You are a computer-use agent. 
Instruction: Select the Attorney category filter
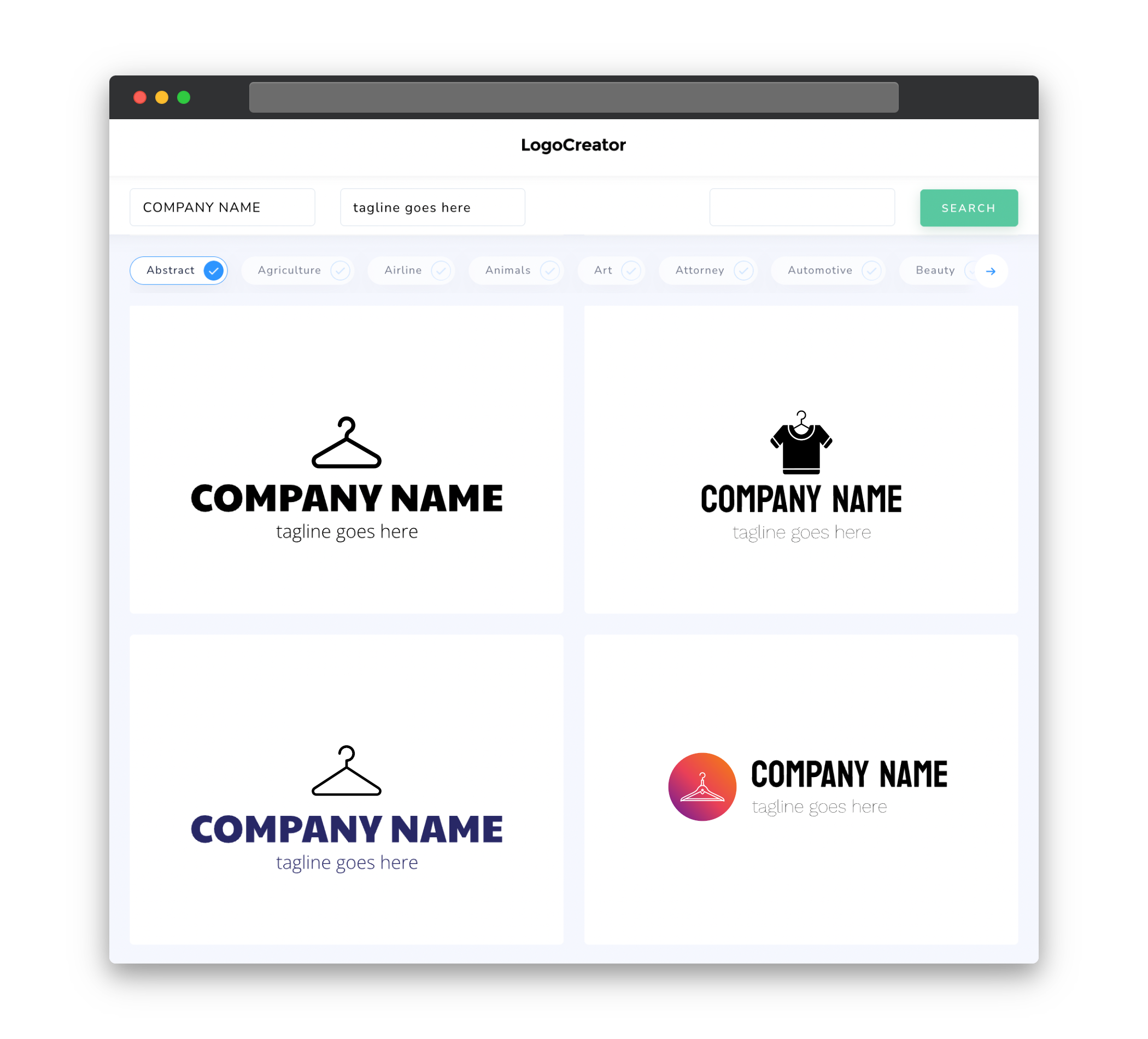711,270
